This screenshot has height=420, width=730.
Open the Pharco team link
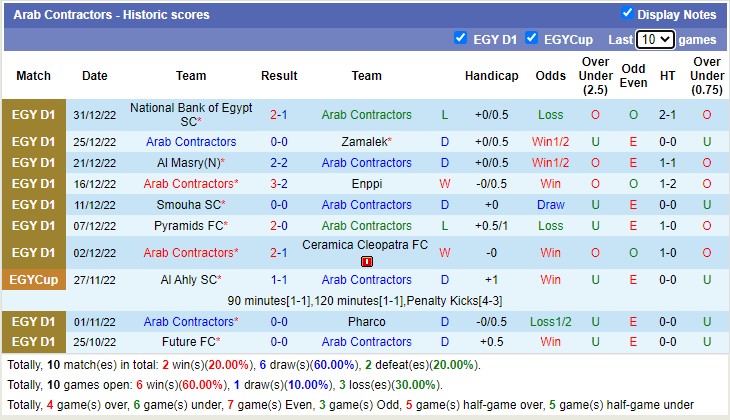pyautogui.click(x=366, y=322)
